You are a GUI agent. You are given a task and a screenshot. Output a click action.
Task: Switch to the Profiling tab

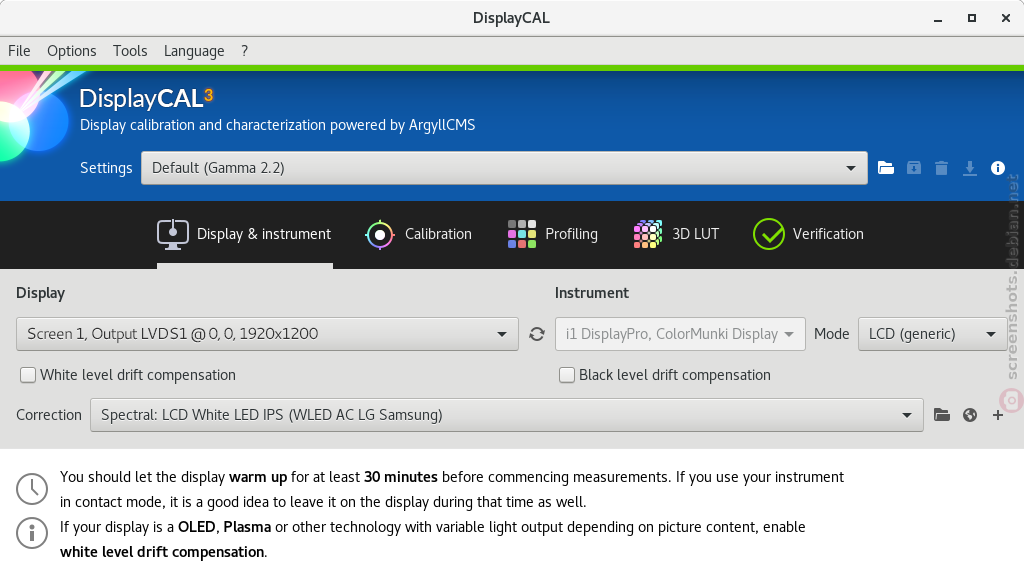552,234
